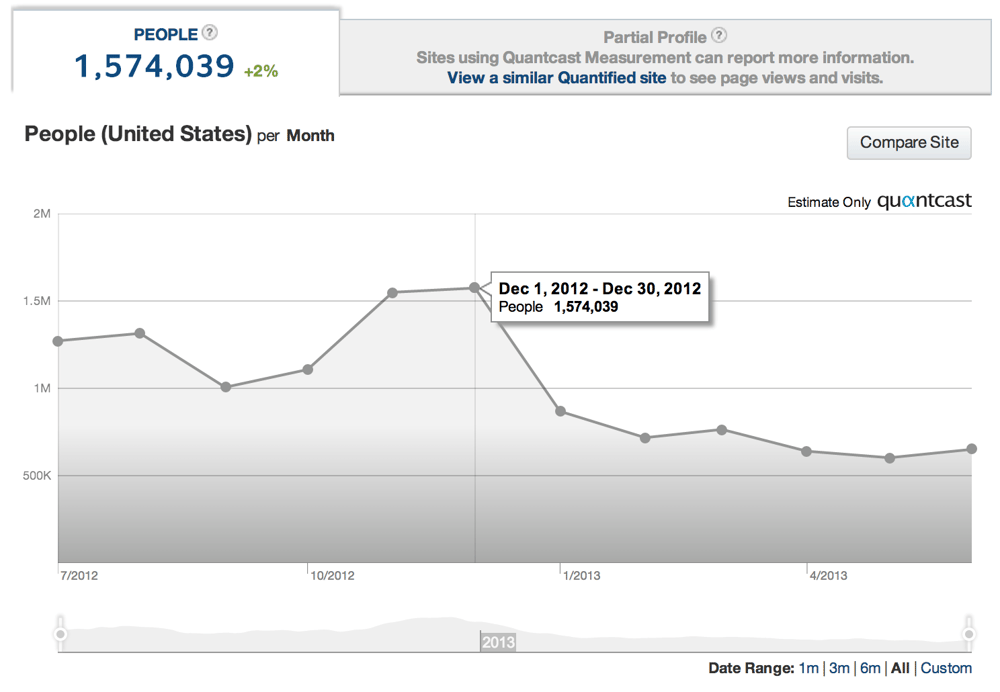Click the last data point at the chart's right edge
The height and width of the screenshot is (692, 1000).
[x=971, y=449]
